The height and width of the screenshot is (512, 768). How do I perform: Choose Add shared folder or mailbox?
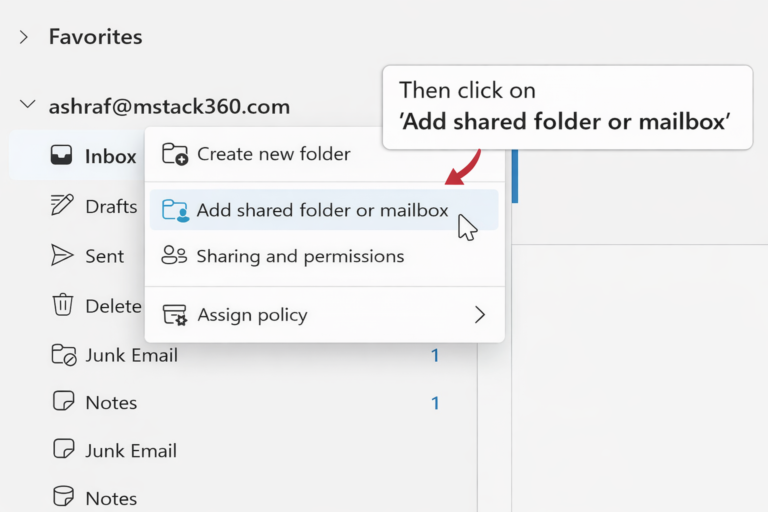pyautogui.click(x=322, y=210)
